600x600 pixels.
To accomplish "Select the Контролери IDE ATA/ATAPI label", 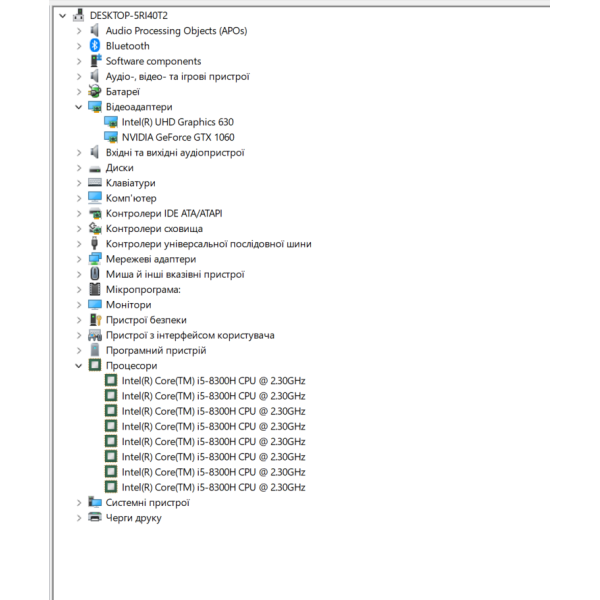I will click(x=164, y=213).
